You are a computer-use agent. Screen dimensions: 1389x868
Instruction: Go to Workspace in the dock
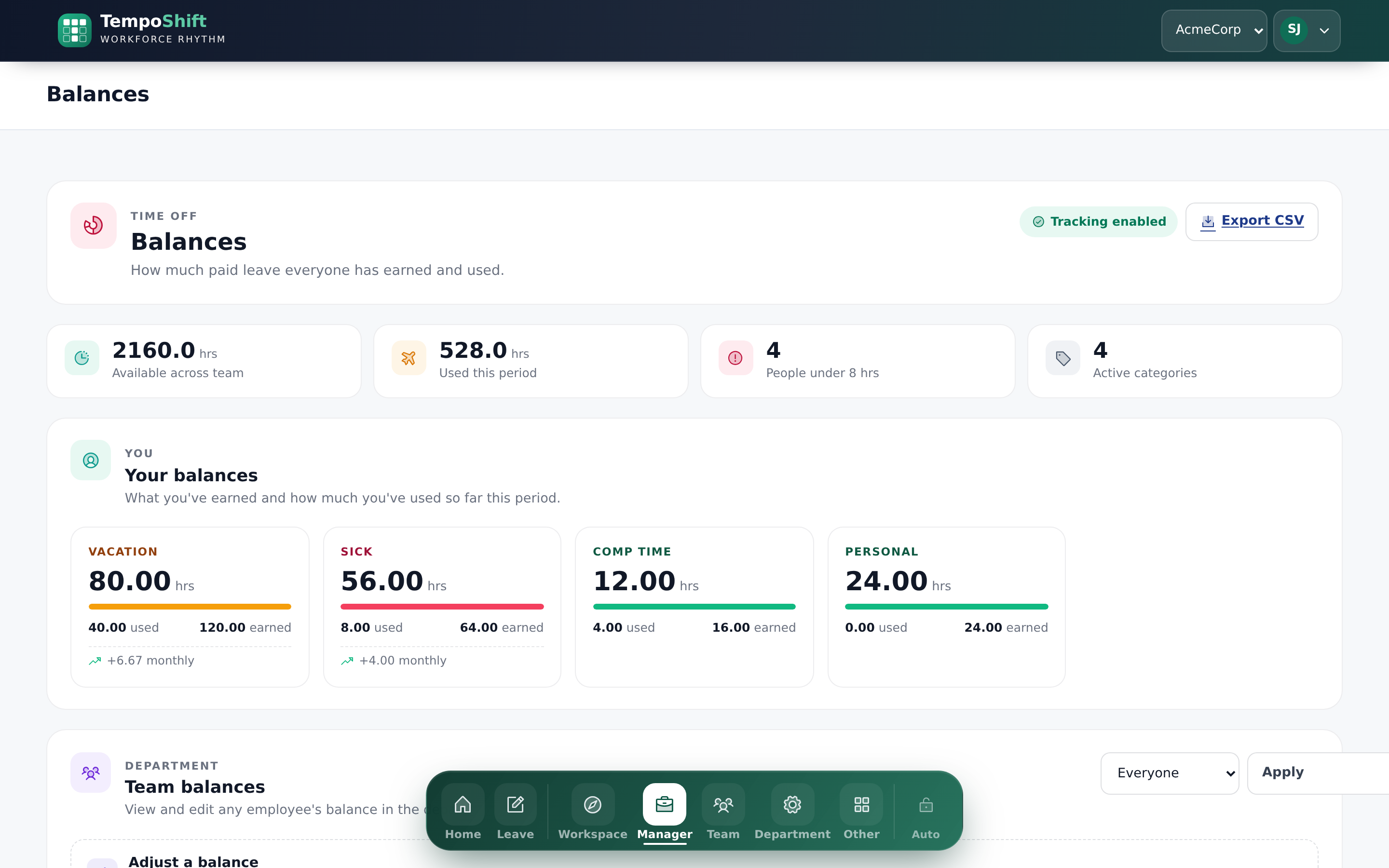(x=592, y=813)
